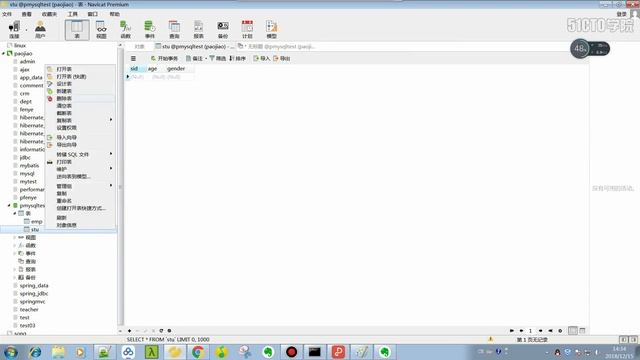Click the Login (登录) link at top right
Image resolution: width=640 pixels, height=360 pixels.
(621, 14)
